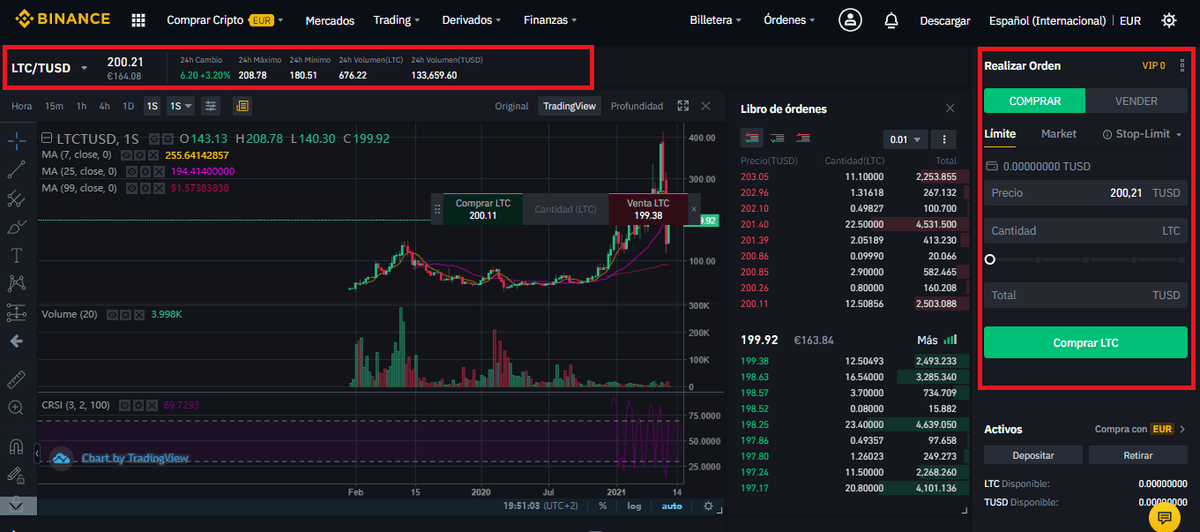Expand the Stop-Limit order type dropdown
The image size is (1200, 532).
(1142, 134)
